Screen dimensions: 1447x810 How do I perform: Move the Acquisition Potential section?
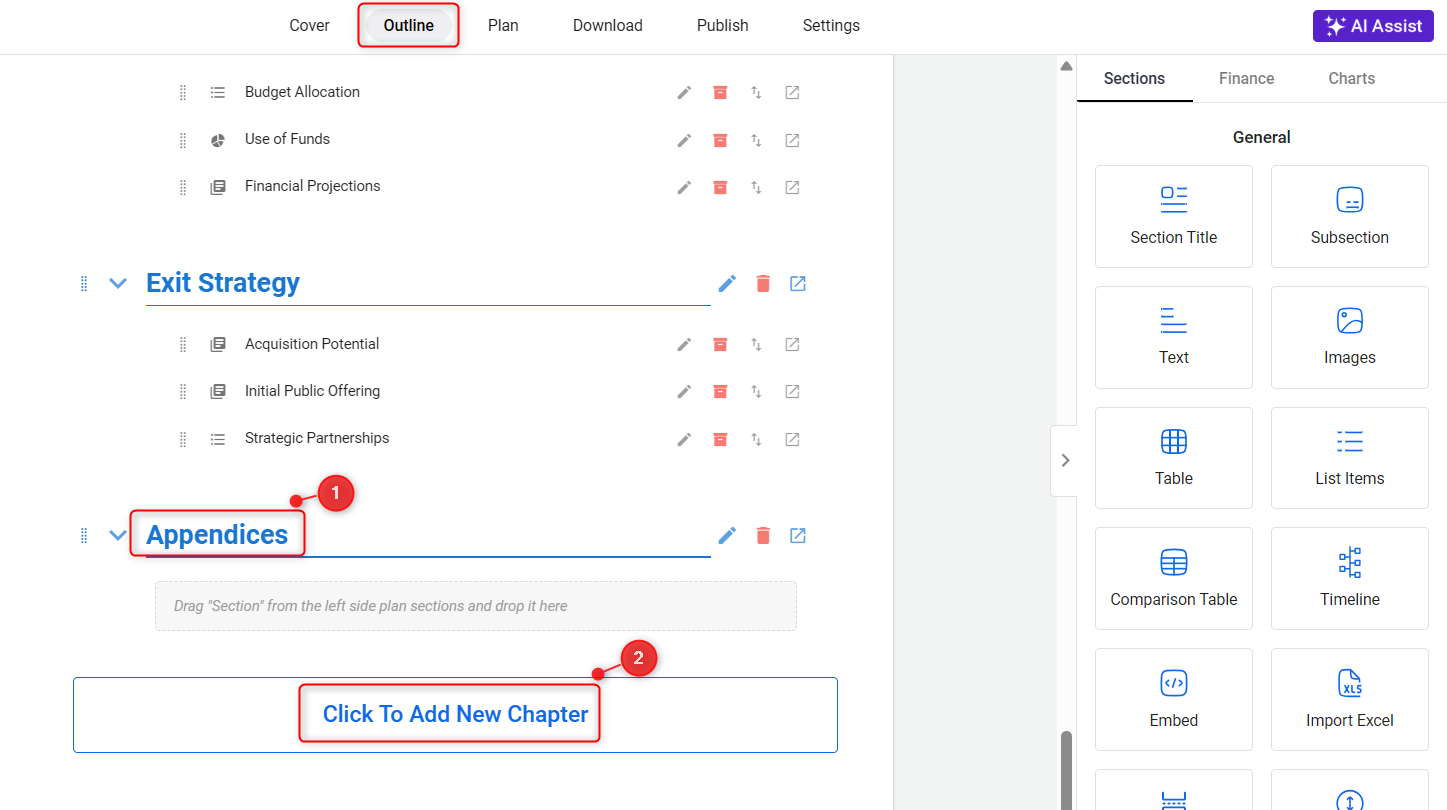point(757,344)
